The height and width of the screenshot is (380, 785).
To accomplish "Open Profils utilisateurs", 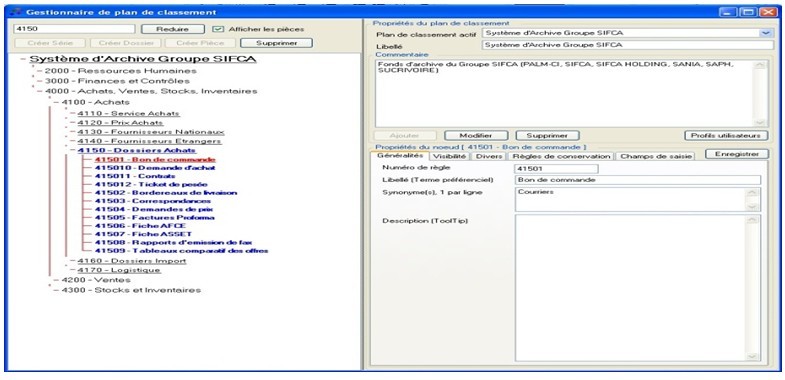I will [x=725, y=136].
